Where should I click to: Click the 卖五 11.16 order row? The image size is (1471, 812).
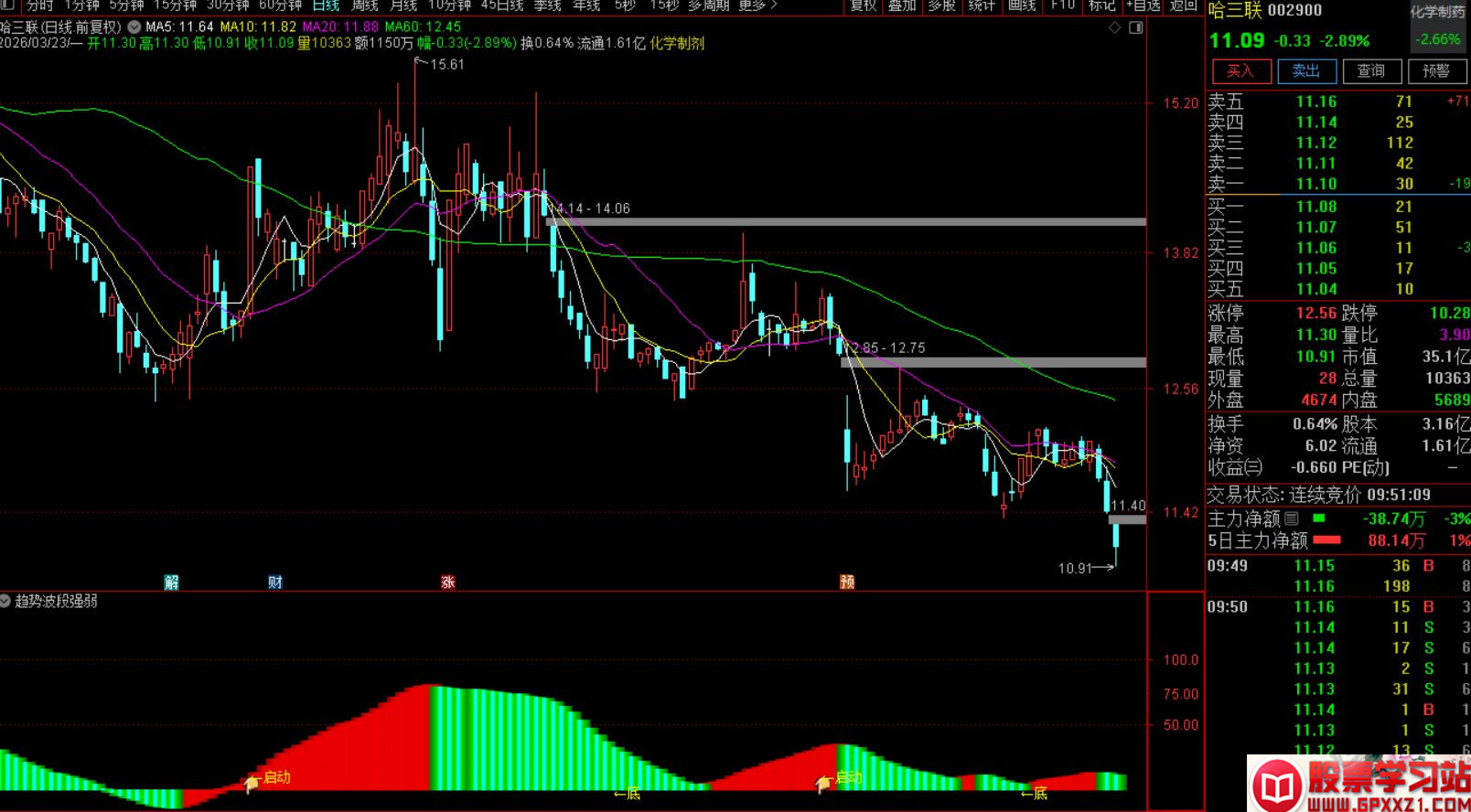click(x=1338, y=101)
